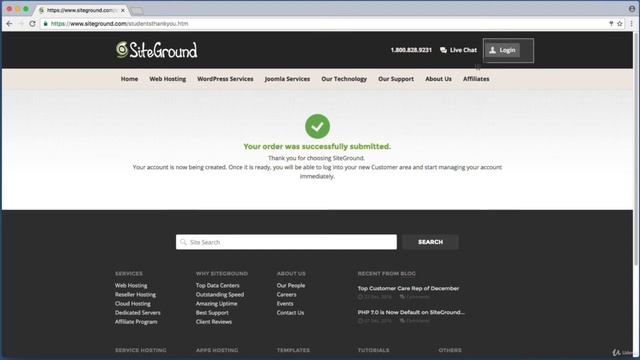Open About Us menu item
This screenshot has height=360, width=640.
[438, 79]
